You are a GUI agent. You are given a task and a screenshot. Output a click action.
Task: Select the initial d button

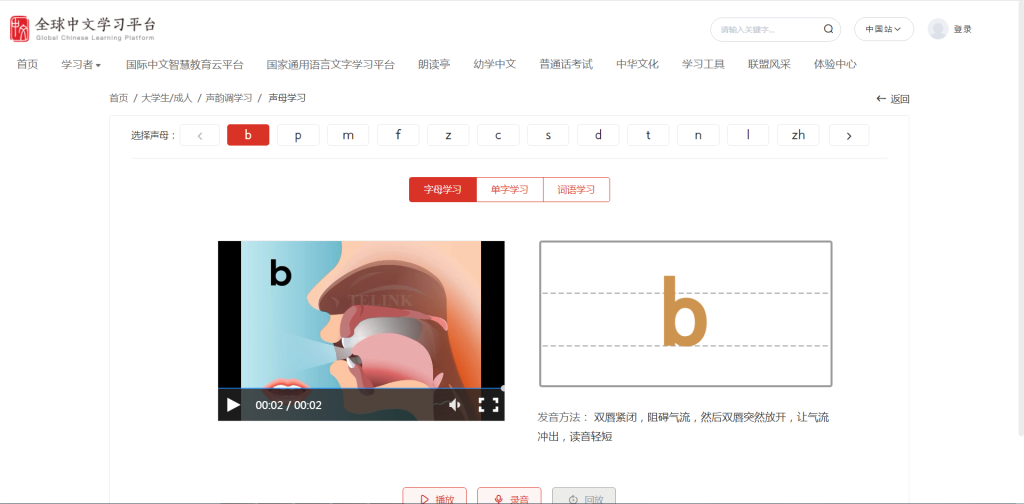click(x=598, y=135)
